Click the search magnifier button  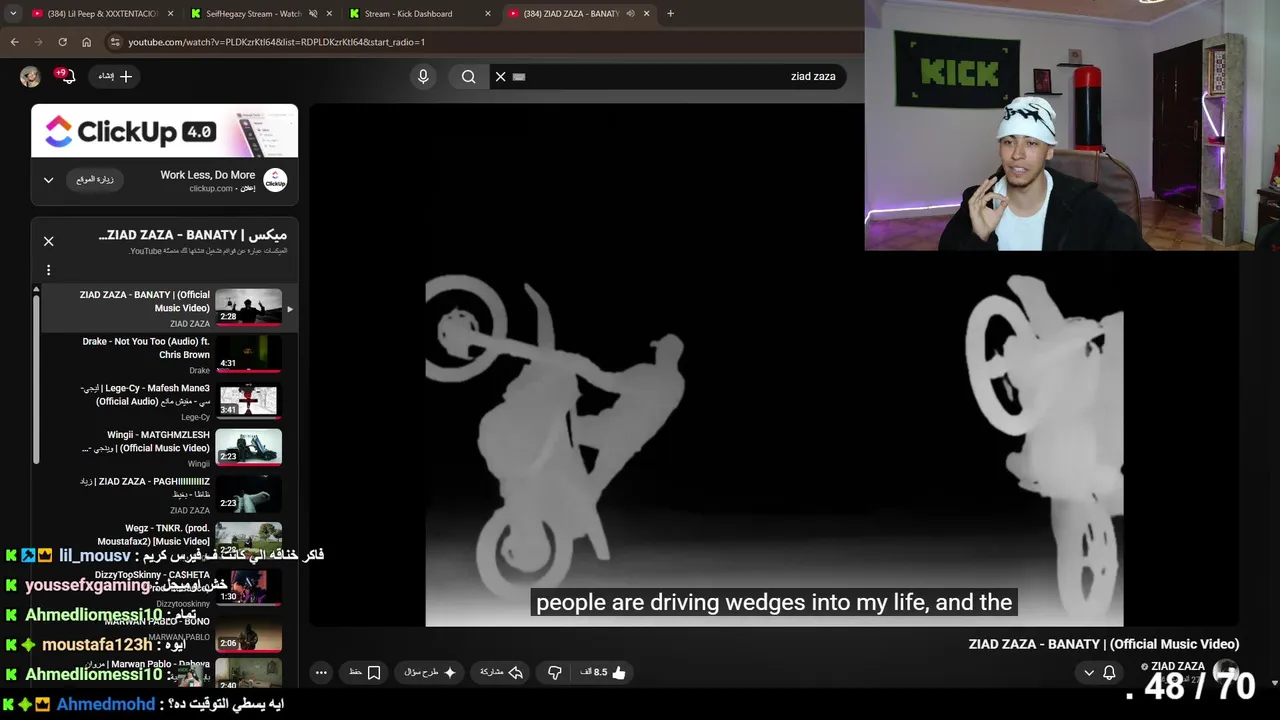(468, 76)
